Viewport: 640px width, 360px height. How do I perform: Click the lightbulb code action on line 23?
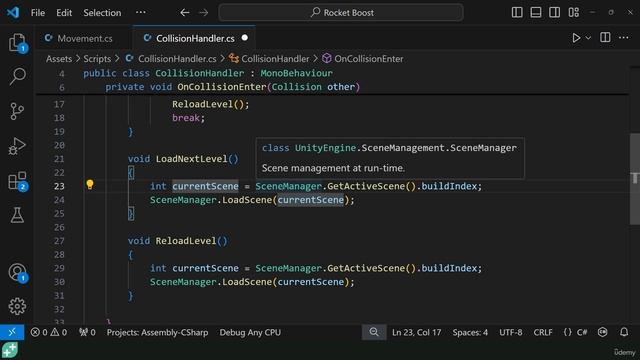click(90, 185)
